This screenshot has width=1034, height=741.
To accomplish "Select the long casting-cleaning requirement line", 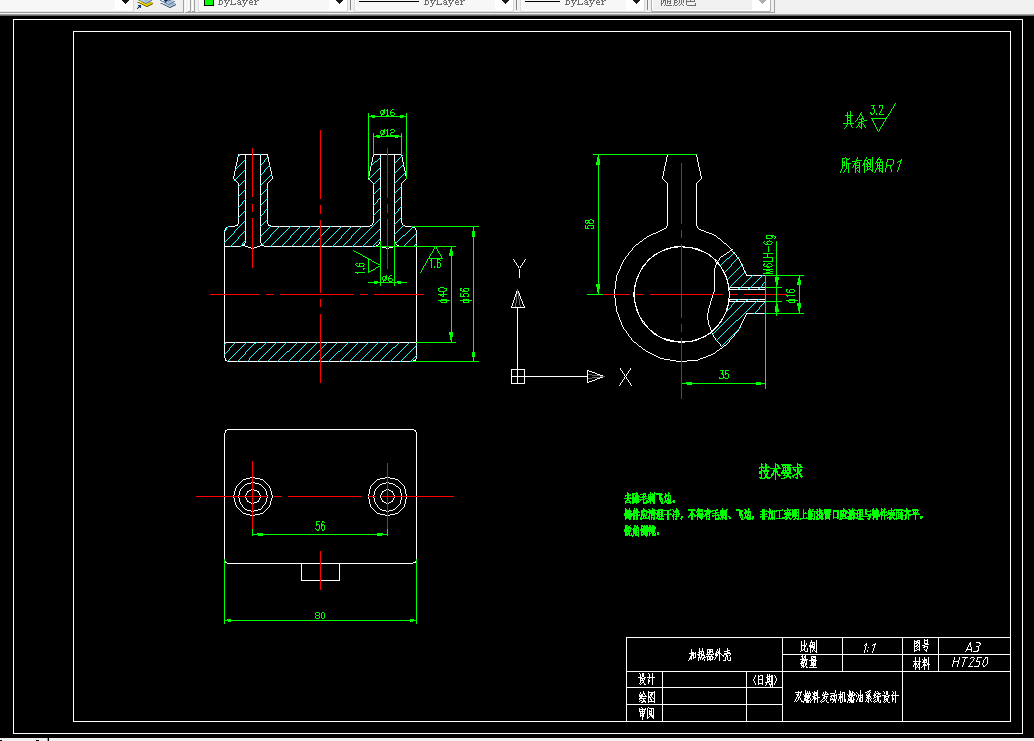I will 774,515.
